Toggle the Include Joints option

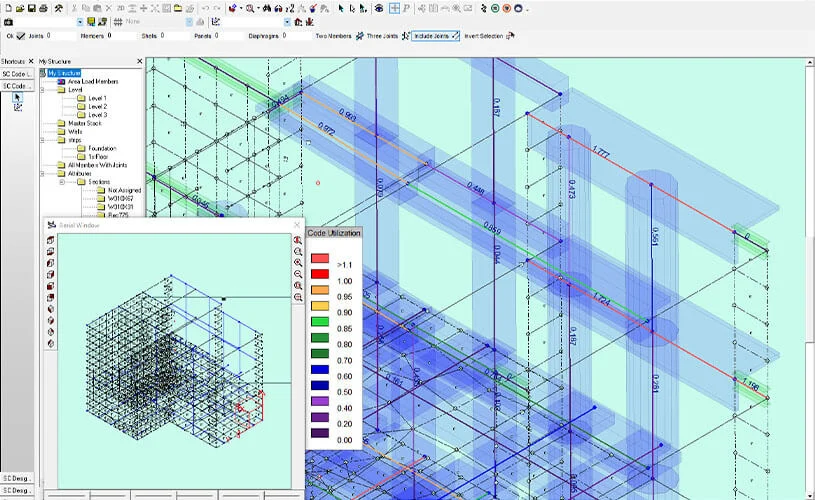pyautogui.click(x=434, y=35)
